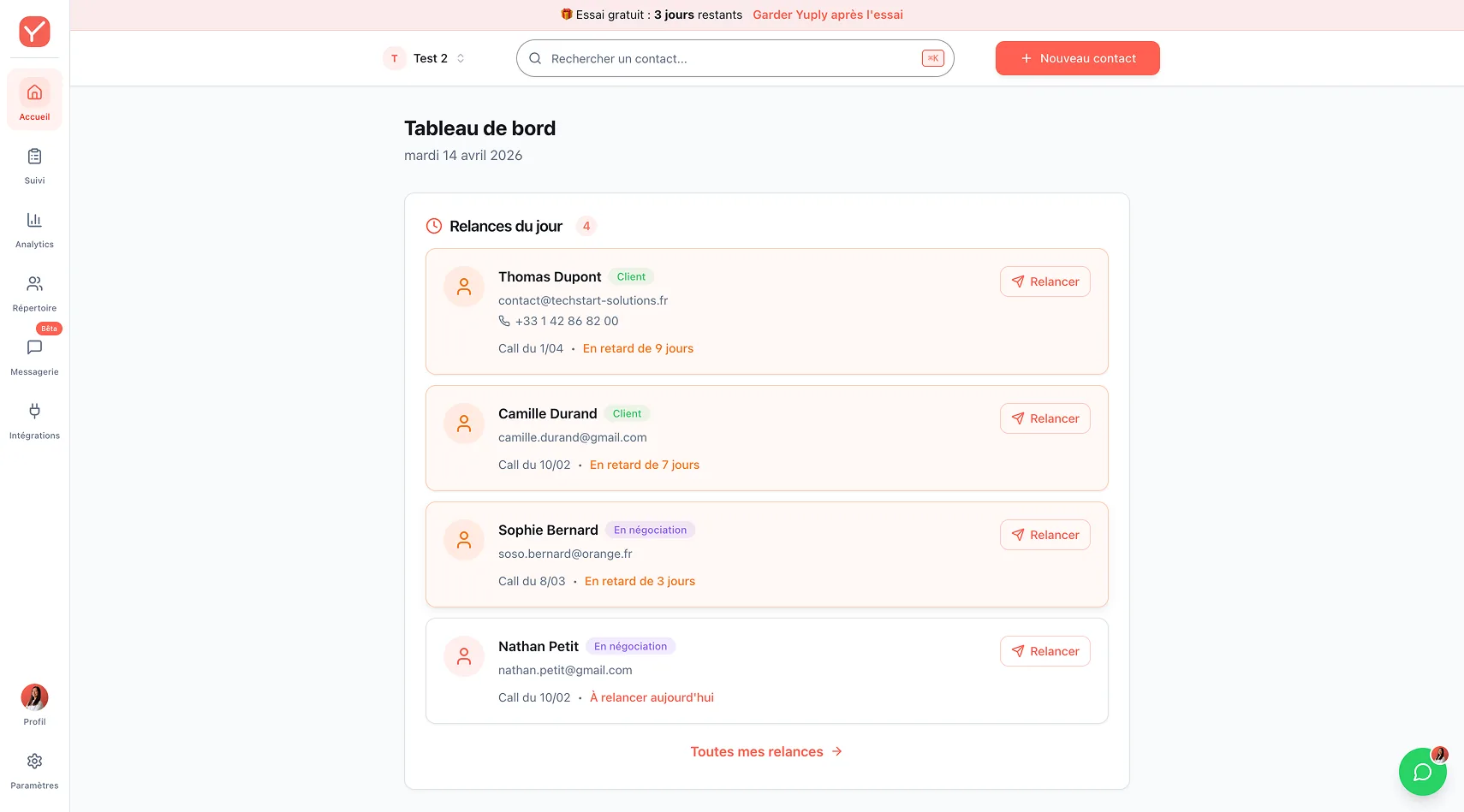
Task: Click Sophie Bernard's avatar icon
Action: (464, 540)
